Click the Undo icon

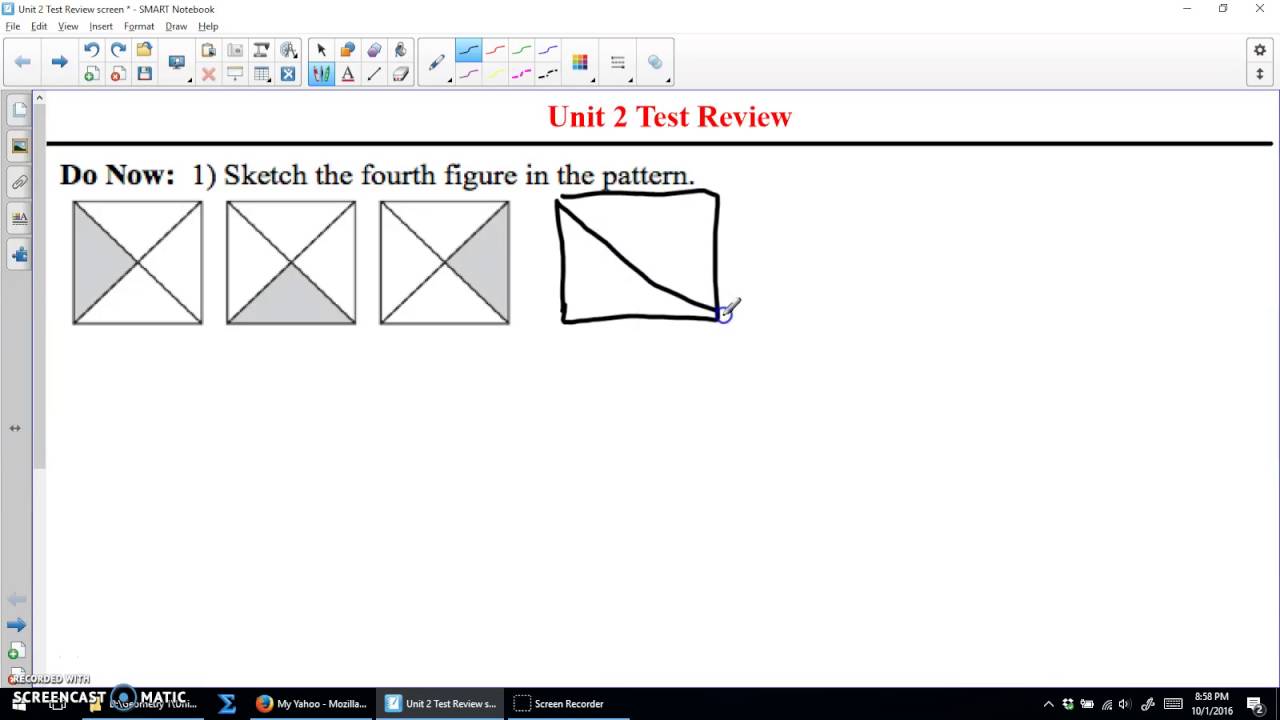point(91,50)
